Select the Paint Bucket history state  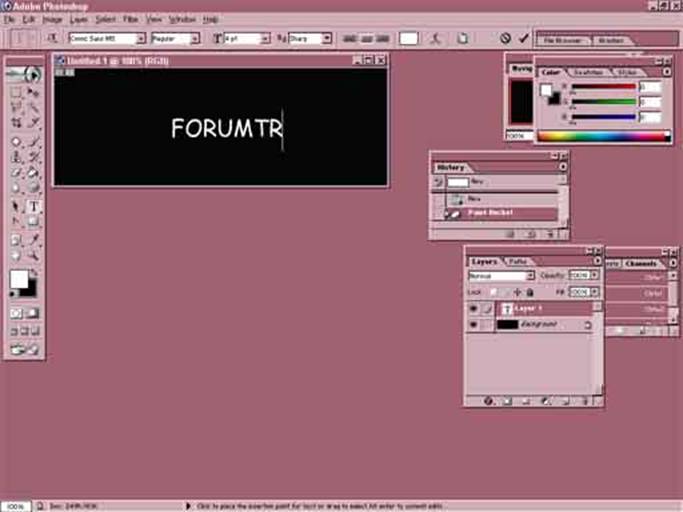[x=501, y=213]
